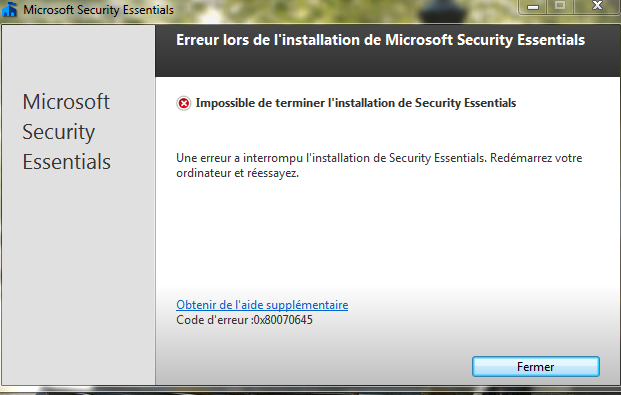
Task: Click the empty gray sidebar below Essentials
Action: click(x=78, y=277)
